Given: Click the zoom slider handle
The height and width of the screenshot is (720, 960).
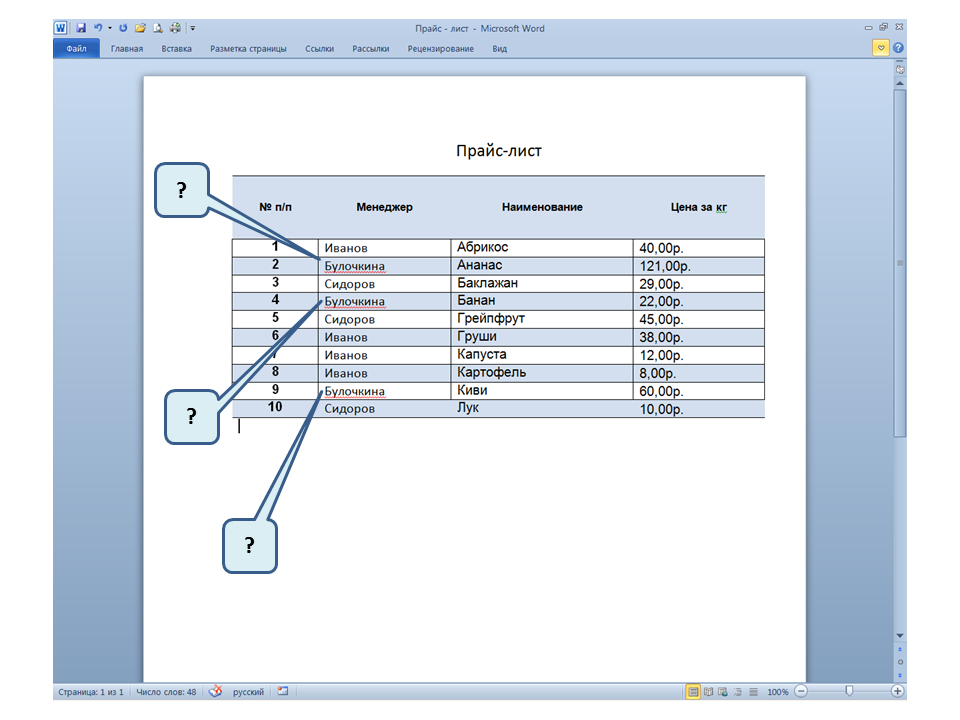Looking at the screenshot, I should click(x=849, y=691).
